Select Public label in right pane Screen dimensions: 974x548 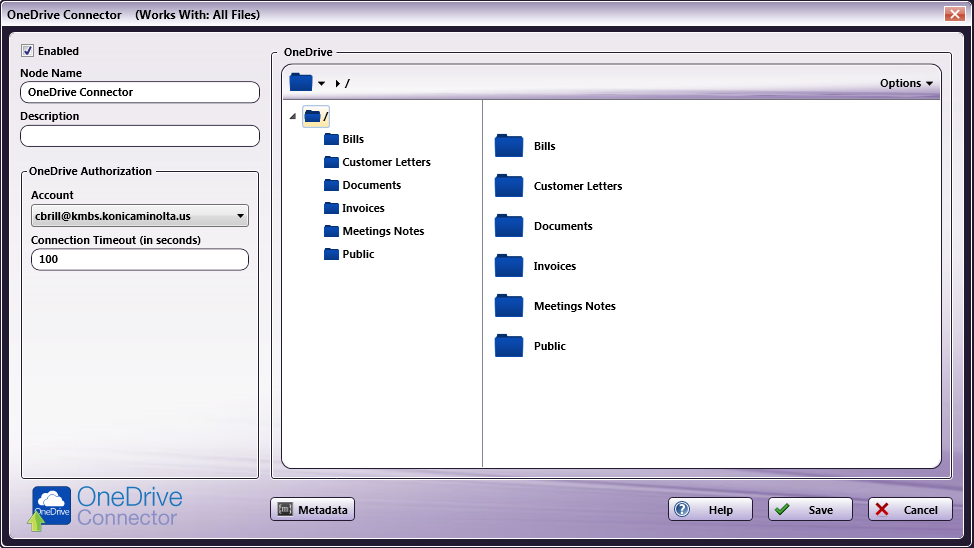(550, 346)
